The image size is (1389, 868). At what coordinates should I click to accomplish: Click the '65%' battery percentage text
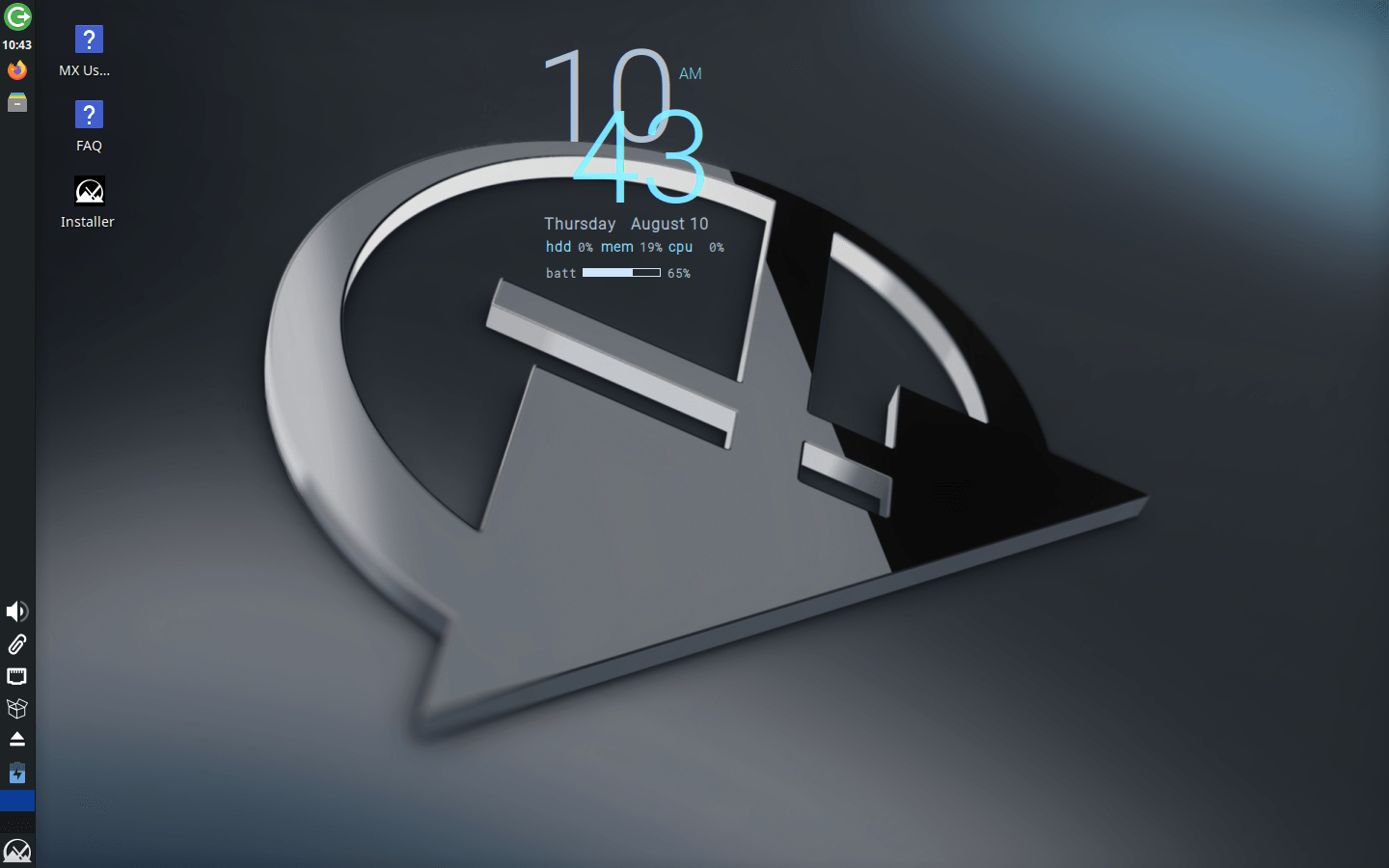679,274
